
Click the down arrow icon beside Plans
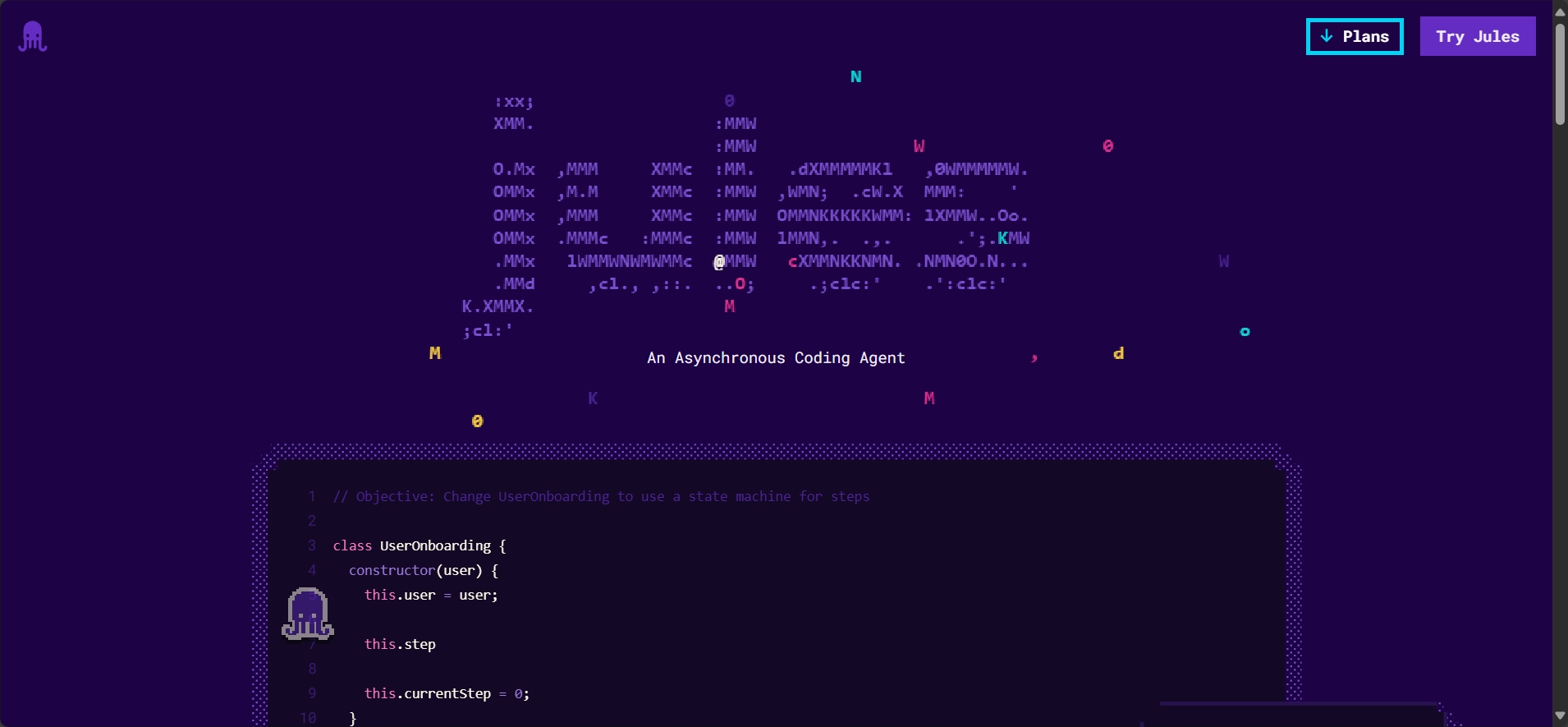1327,36
